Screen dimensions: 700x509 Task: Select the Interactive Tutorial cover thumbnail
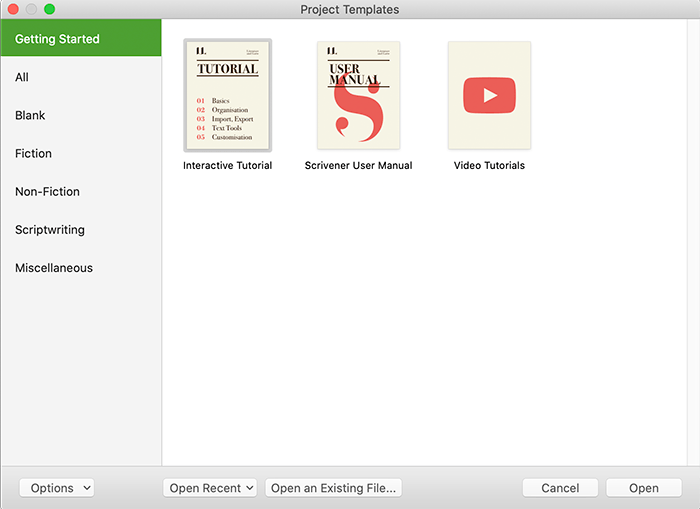[228, 96]
